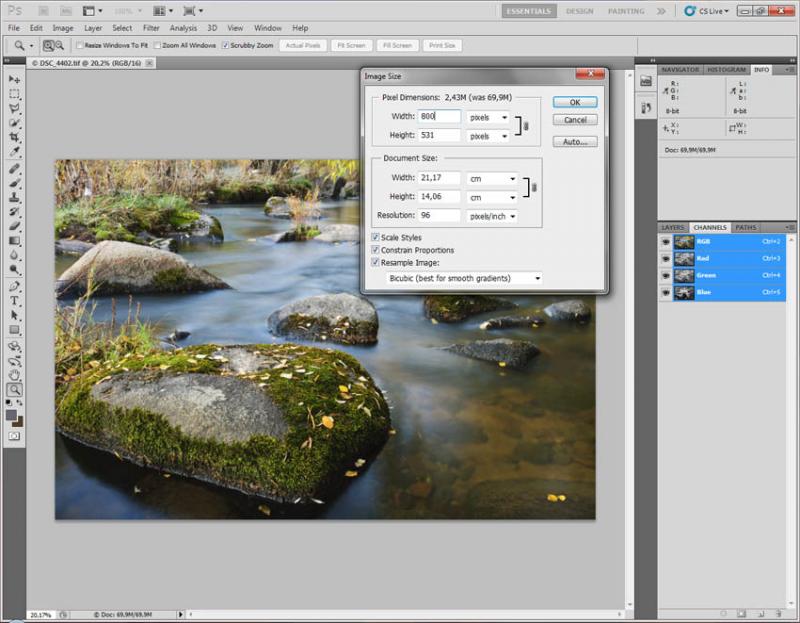Open document Width cm units dropdown
The image size is (800, 623).
click(492, 179)
